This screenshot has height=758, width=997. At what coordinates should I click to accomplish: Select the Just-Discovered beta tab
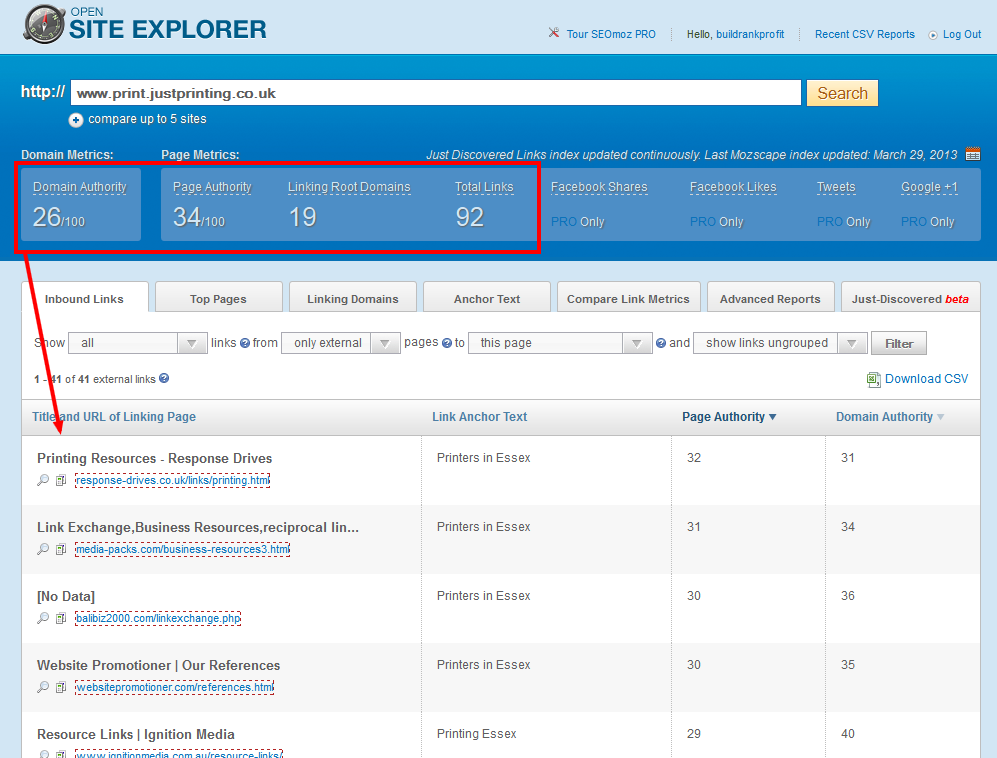(x=910, y=298)
